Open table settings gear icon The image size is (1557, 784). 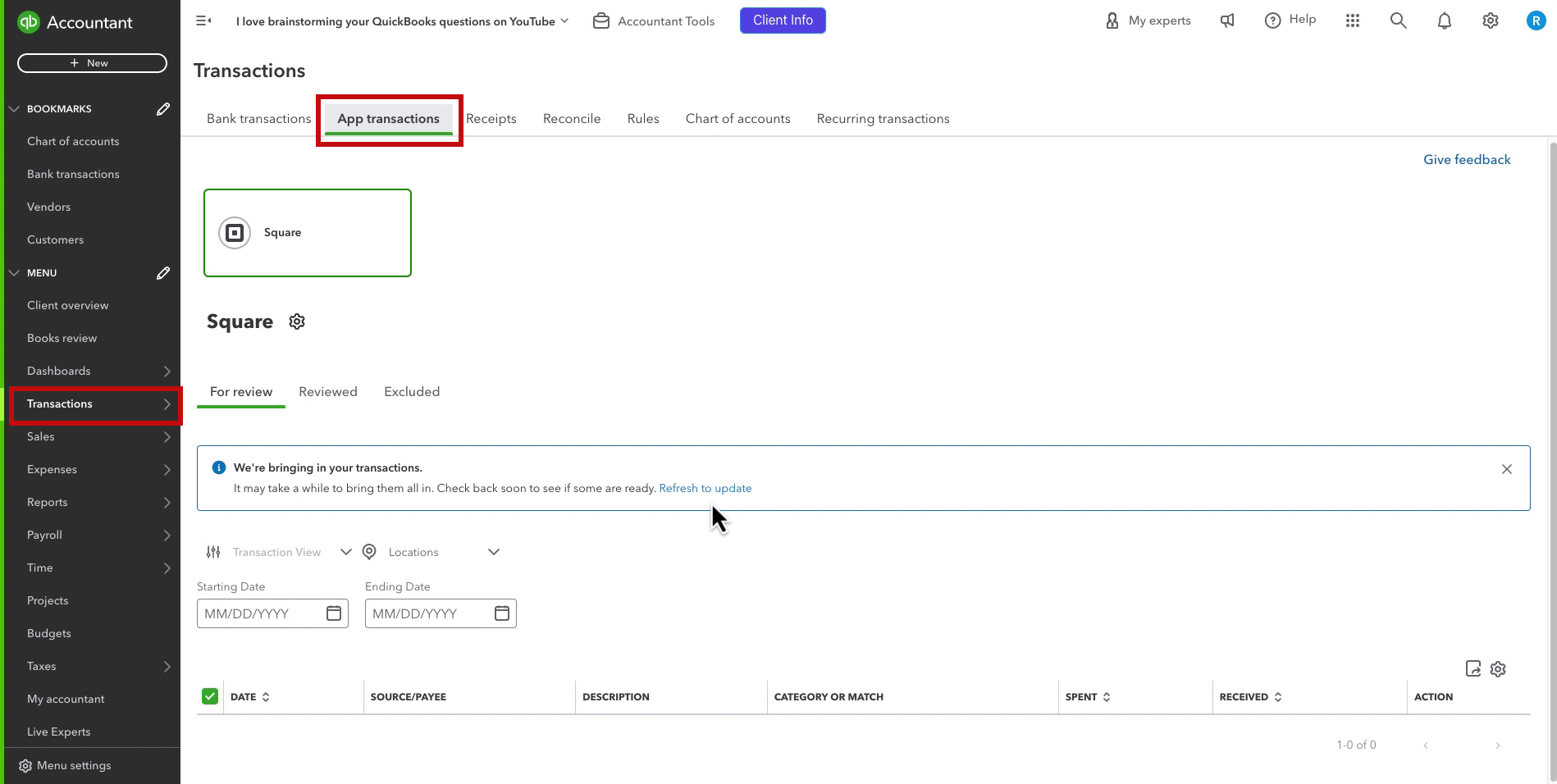tap(1498, 669)
